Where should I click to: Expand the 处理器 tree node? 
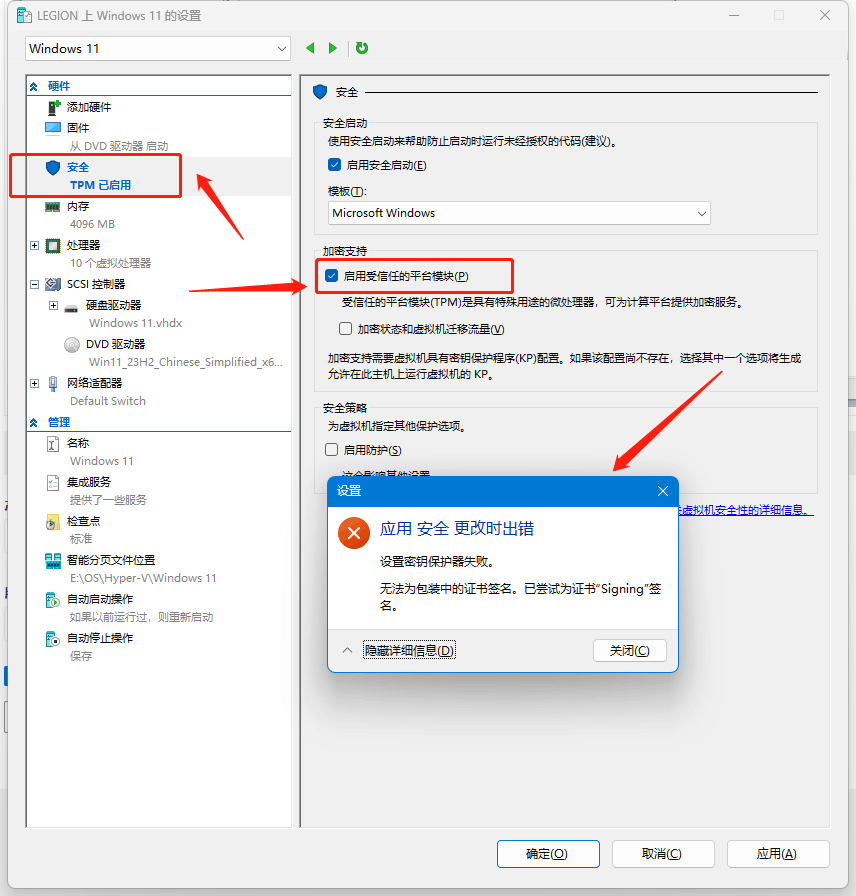[34, 245]
